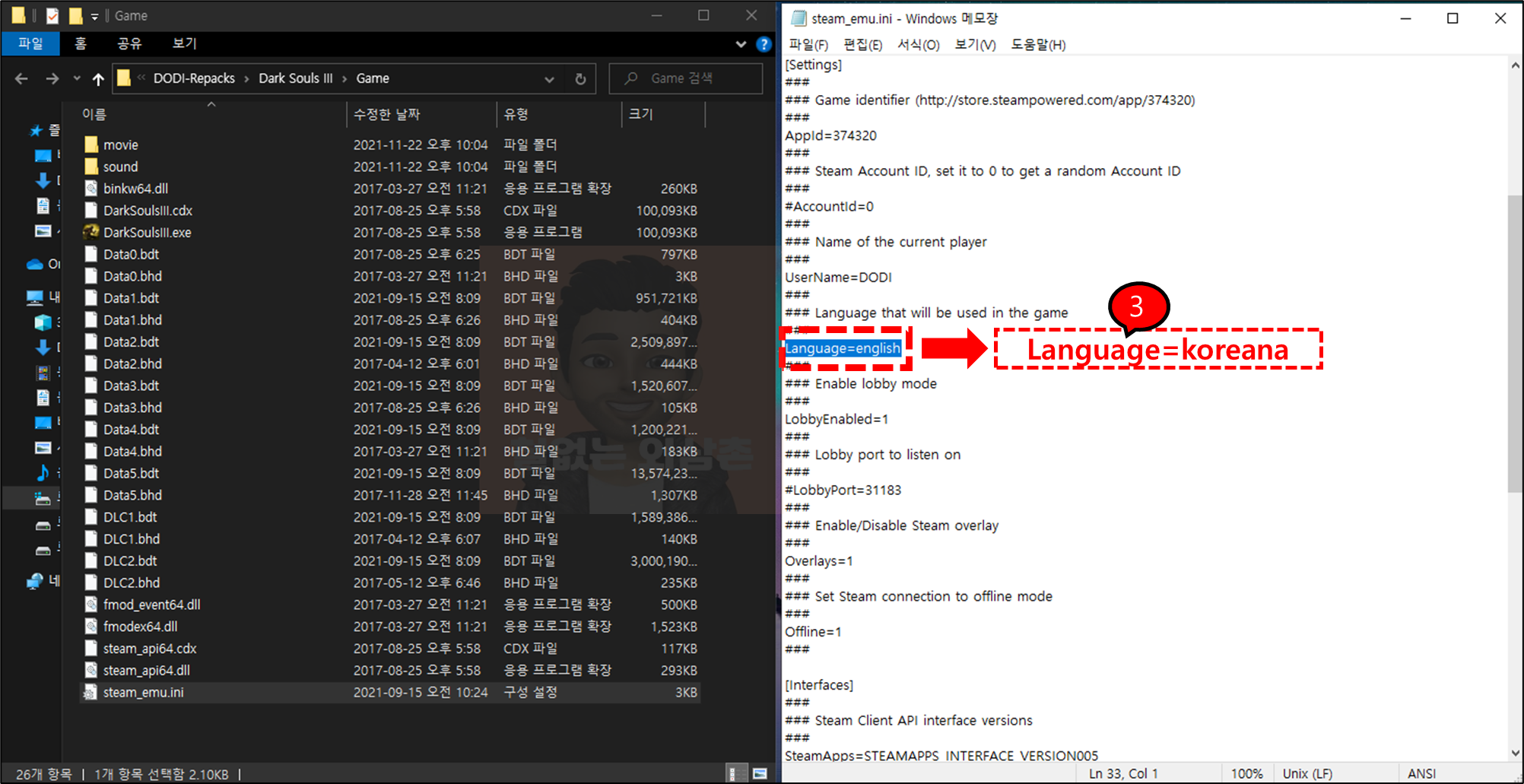Go up one folder level in Explorer
This screenshot has width=1524, height=784.
point(98,78)
